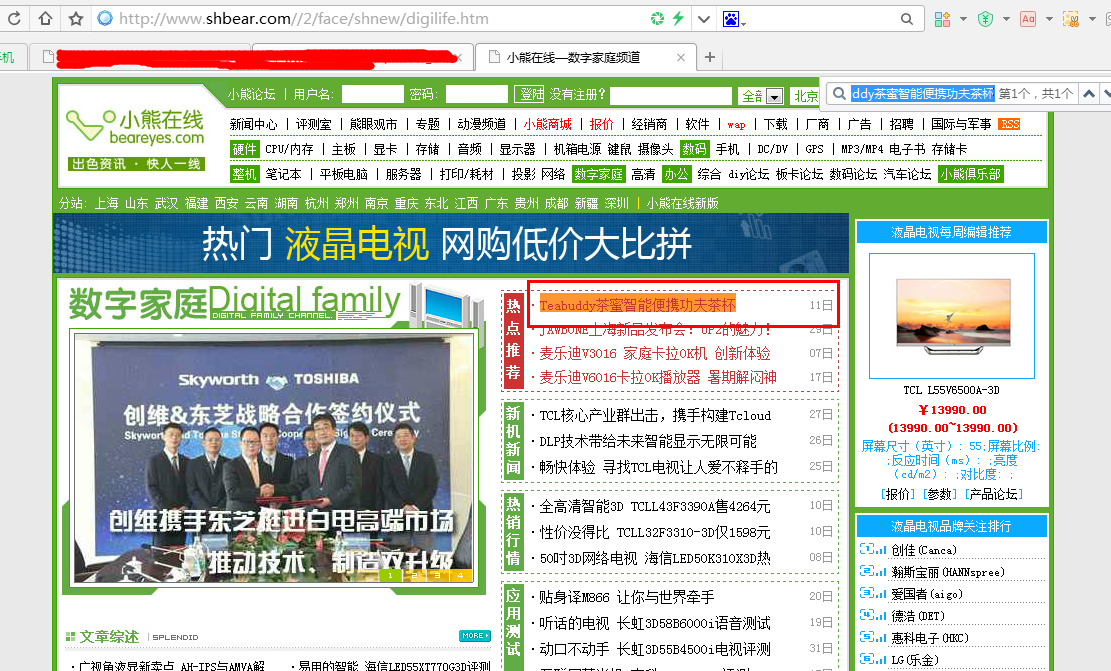Click the green shield payment protection icon

(x=985, y=18)
